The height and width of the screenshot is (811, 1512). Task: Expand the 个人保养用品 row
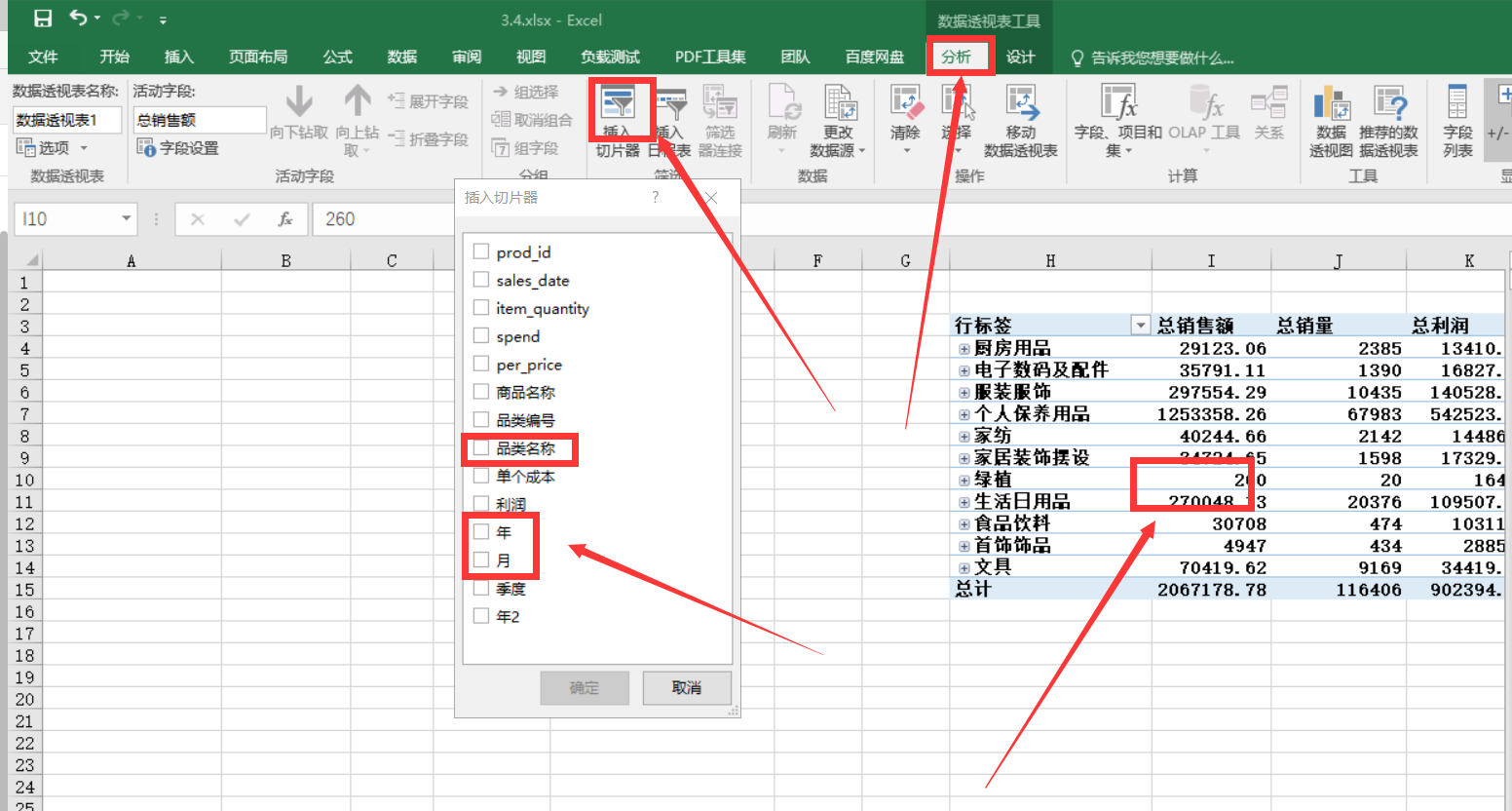964,414
